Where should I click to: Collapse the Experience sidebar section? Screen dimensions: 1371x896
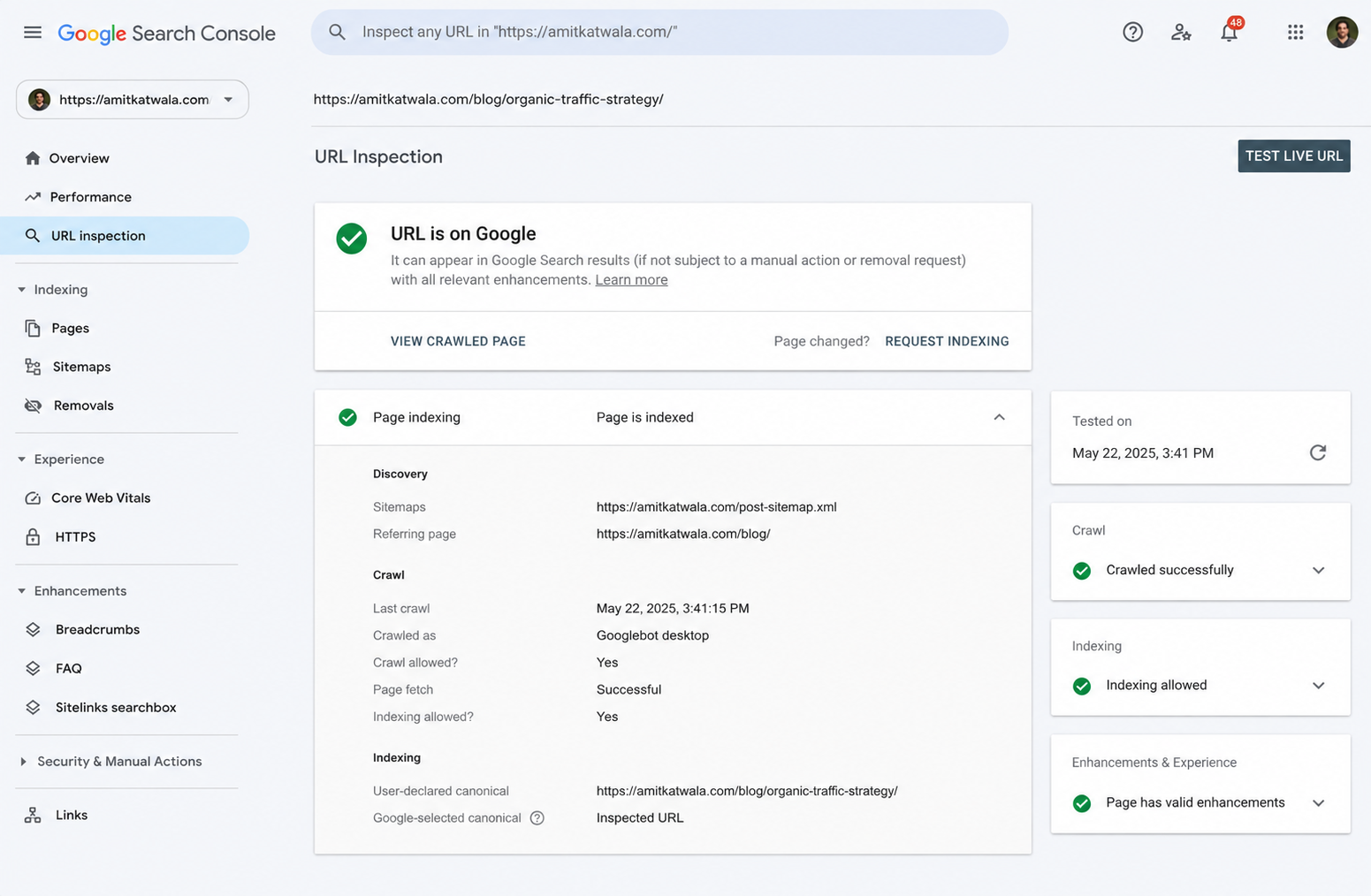[22, 459]
